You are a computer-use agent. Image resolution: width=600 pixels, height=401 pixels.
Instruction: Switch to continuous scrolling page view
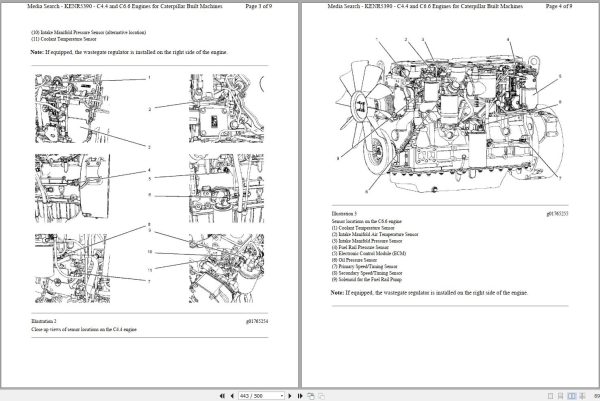561,396
